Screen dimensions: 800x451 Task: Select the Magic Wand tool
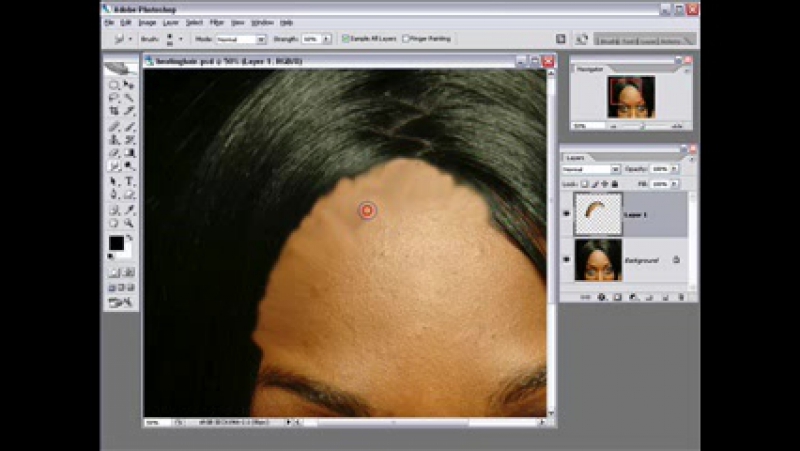[129, 98]
